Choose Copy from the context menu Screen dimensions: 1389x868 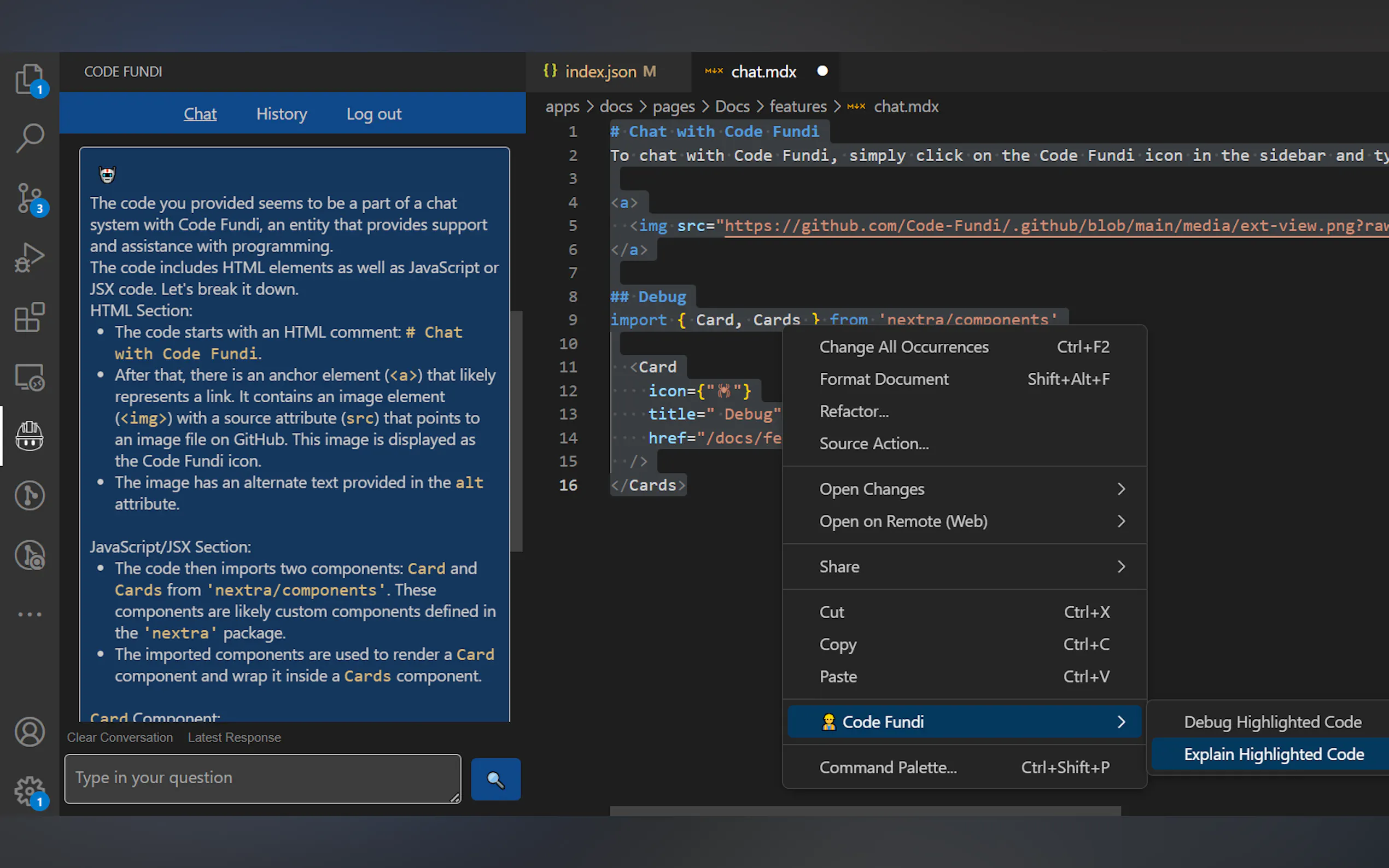click(x=964, y=644)
